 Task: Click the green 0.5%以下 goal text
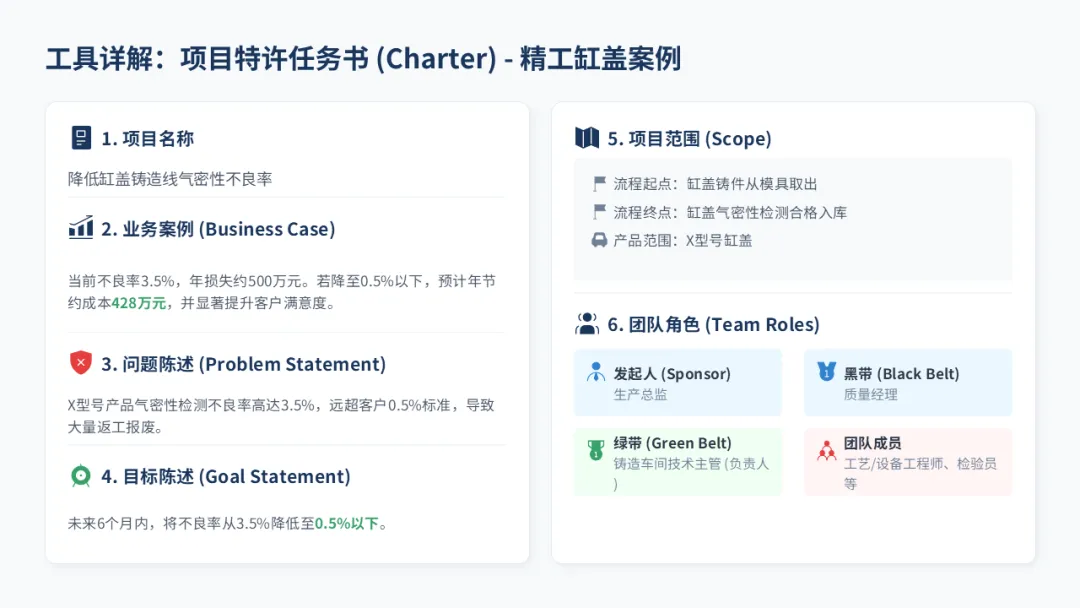347,523
